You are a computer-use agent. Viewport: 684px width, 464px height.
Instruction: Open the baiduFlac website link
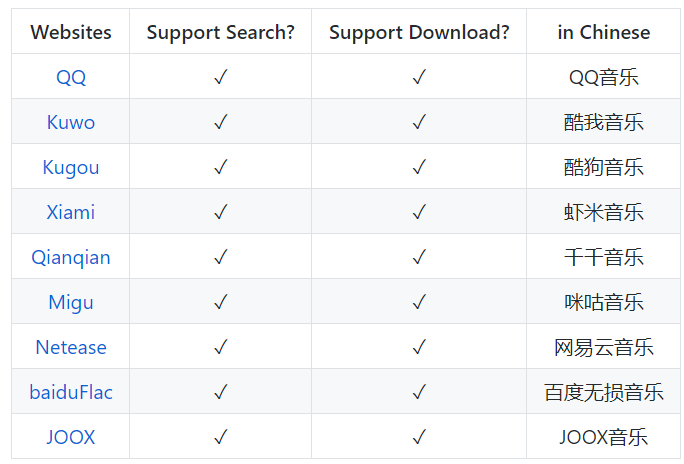click(x=71, y=392)
